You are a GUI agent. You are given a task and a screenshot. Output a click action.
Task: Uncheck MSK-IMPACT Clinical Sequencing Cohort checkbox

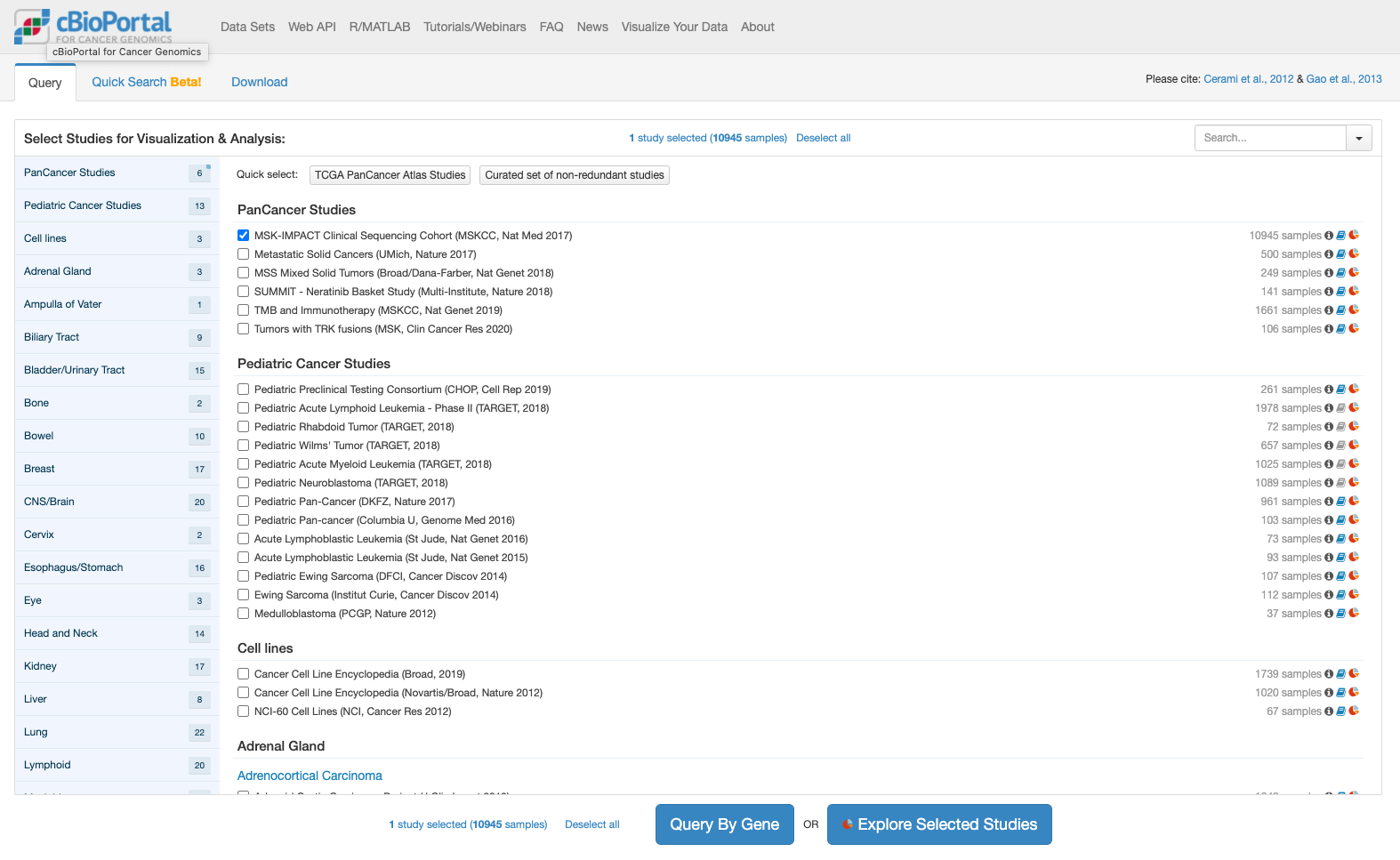pos(244,236)
